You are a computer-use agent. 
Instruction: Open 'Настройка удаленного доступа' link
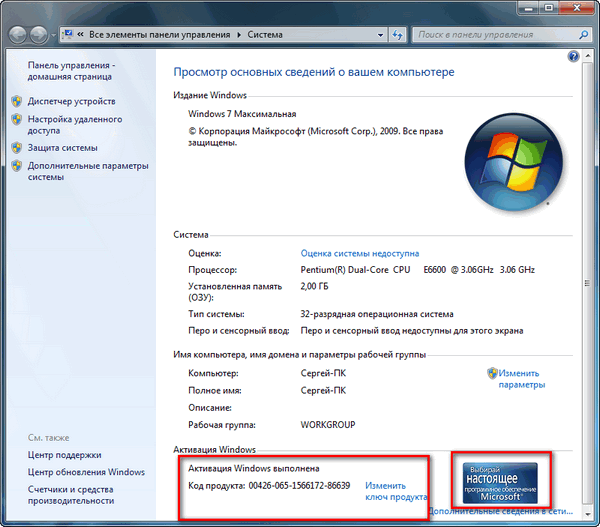pyautogui.click(x=75, y=125)
